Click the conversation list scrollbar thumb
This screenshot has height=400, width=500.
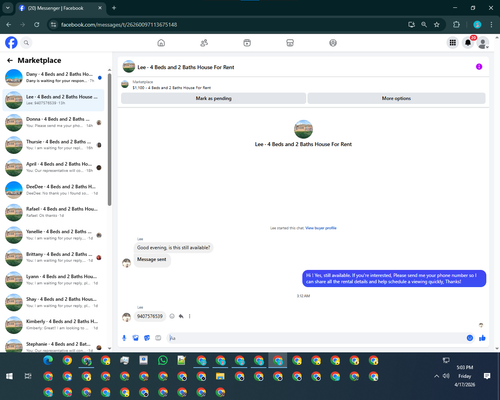(x=109, y=139)
